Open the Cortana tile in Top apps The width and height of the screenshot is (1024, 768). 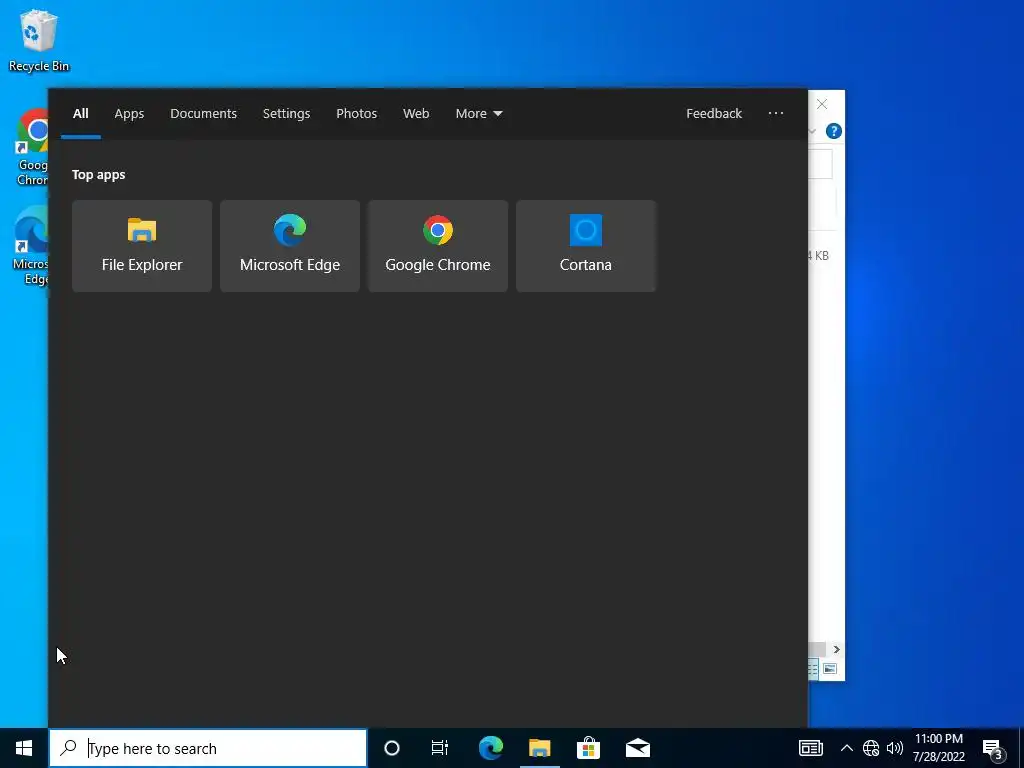point(586,246)
